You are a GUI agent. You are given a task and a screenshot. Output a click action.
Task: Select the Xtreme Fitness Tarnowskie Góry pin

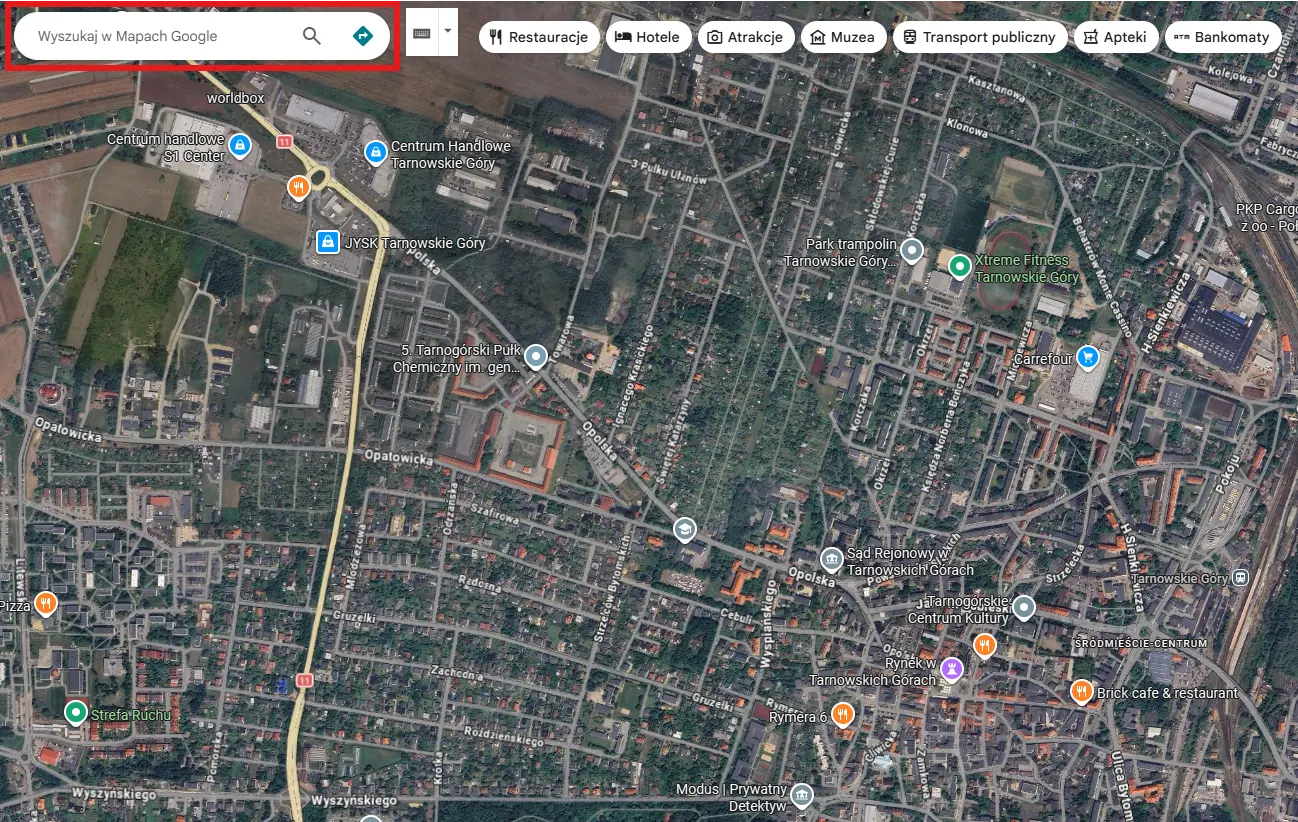click(959, 267)
